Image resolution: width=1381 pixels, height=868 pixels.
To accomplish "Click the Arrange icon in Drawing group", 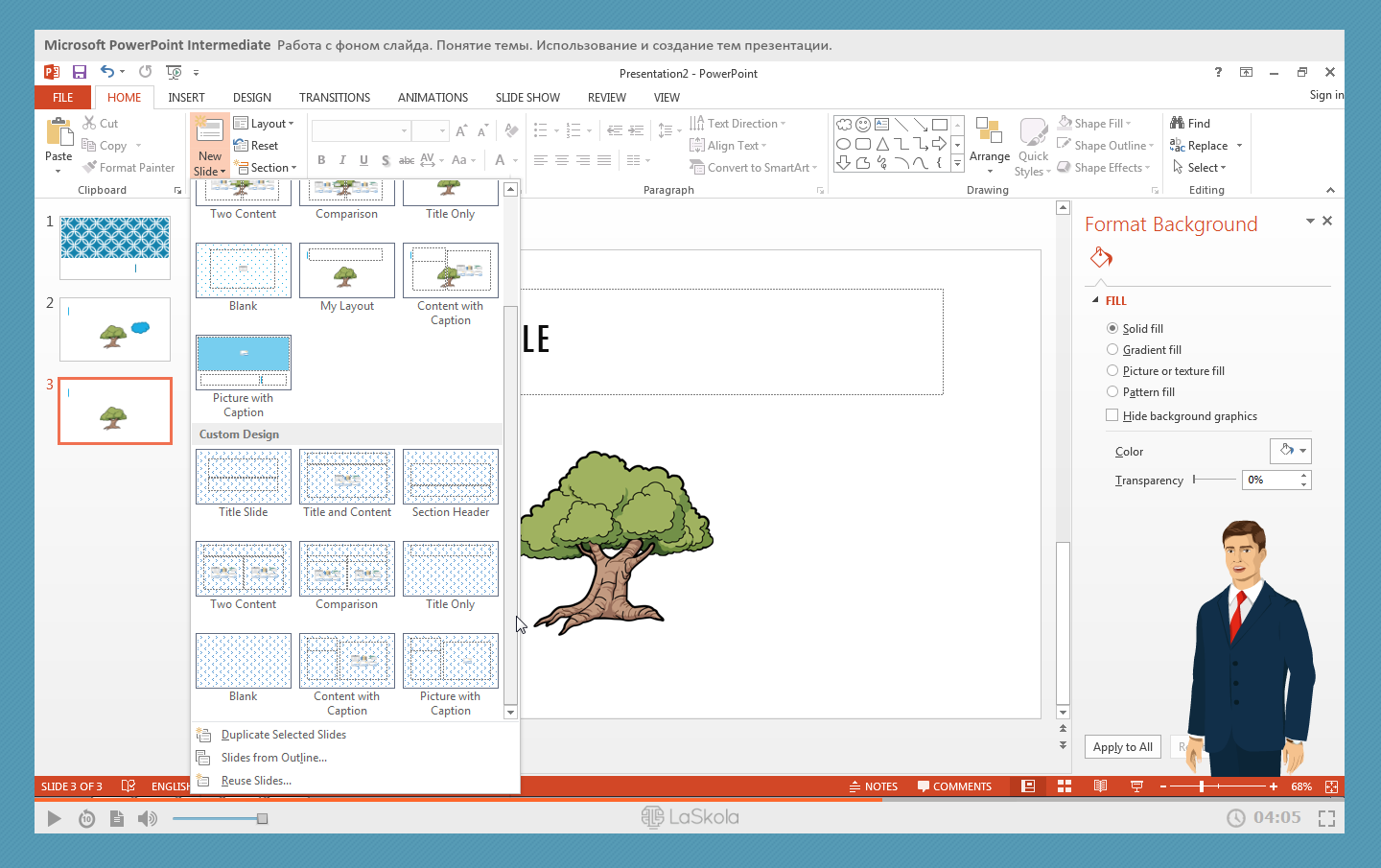I will pyautogui.click(x=989, y=131).
